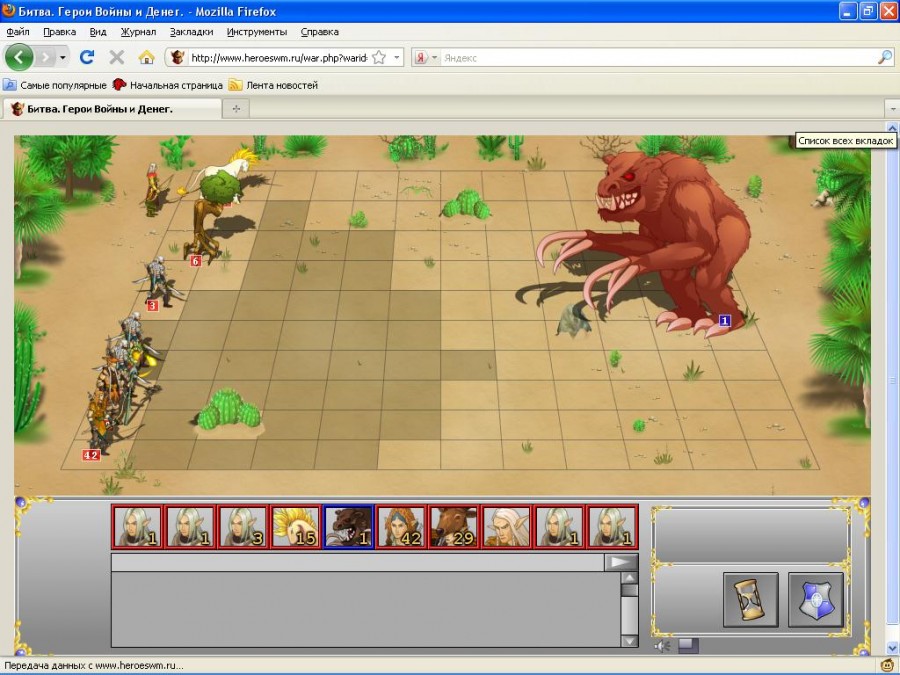The image size is (900, 675).
Task: Click the page scrollbar down arrow
Action: click(893, 648)
